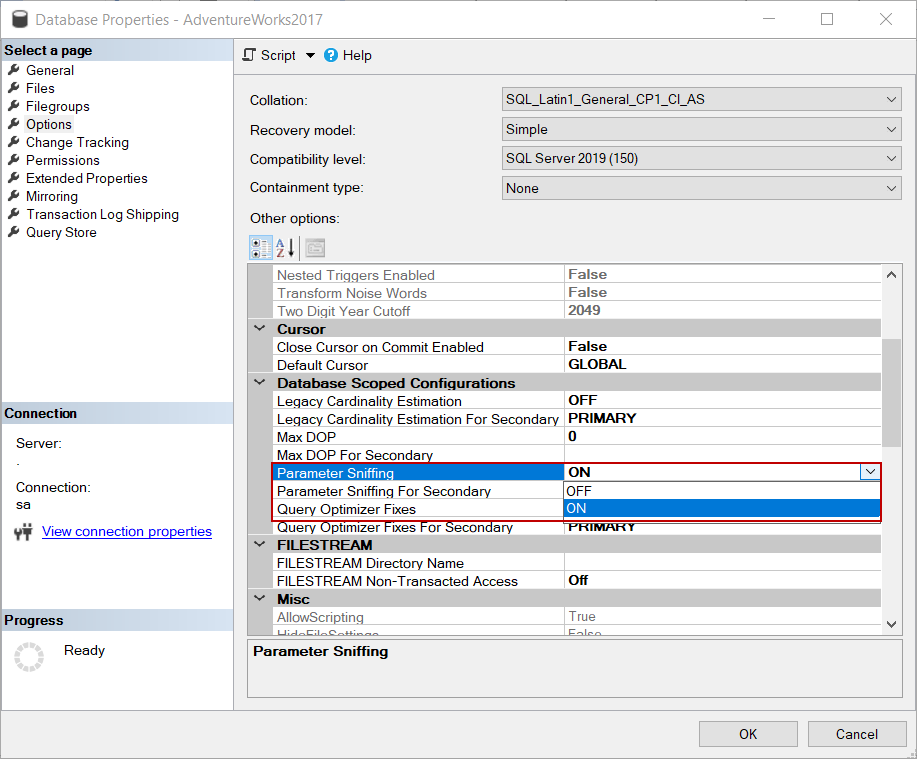Image resolution: width=917 pixels, height=759 pixels.
Task: Click the connection properties icon
Action: click(x=24, y=532)
